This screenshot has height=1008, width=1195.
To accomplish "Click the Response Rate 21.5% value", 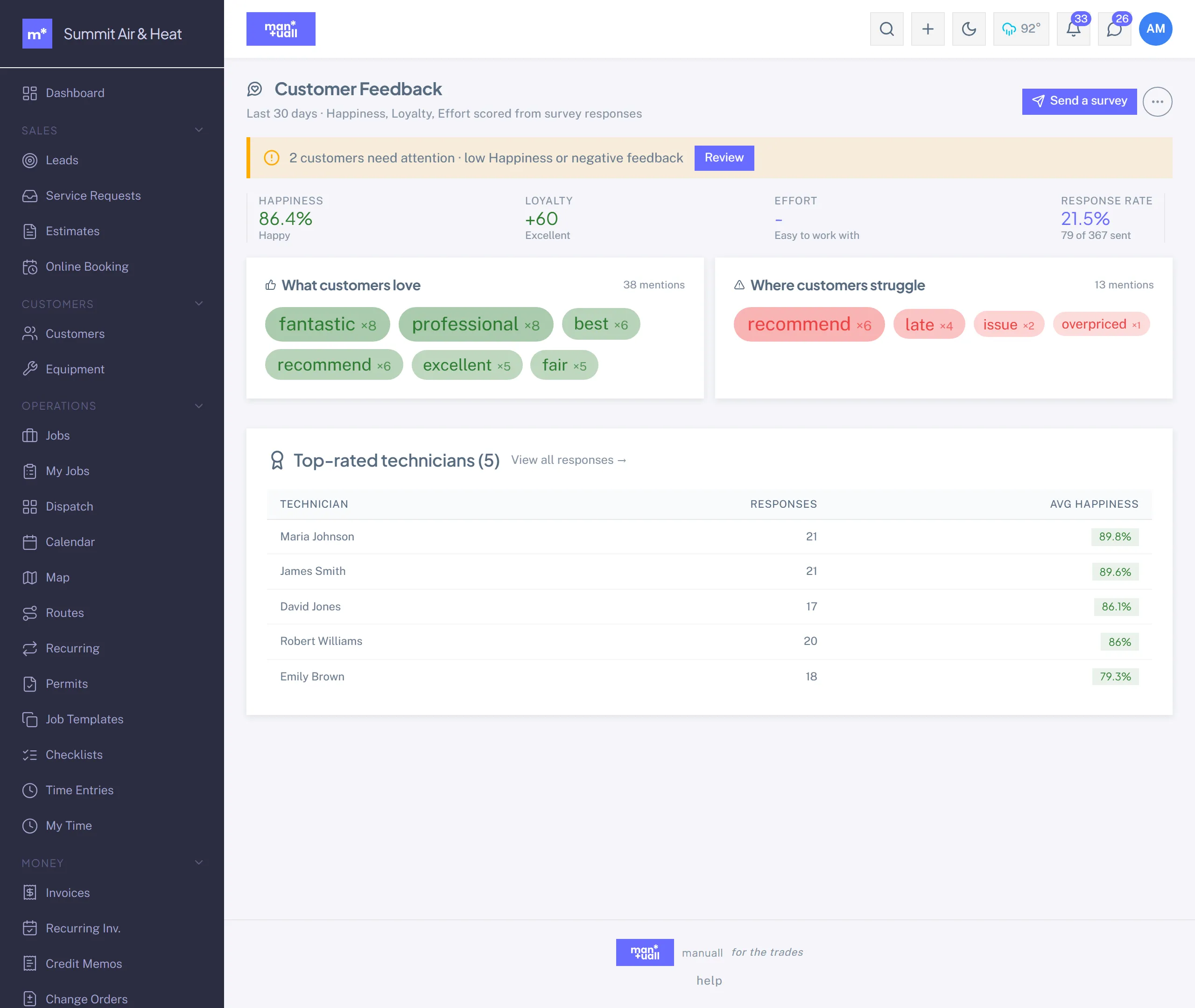I will coord(1085,219).
